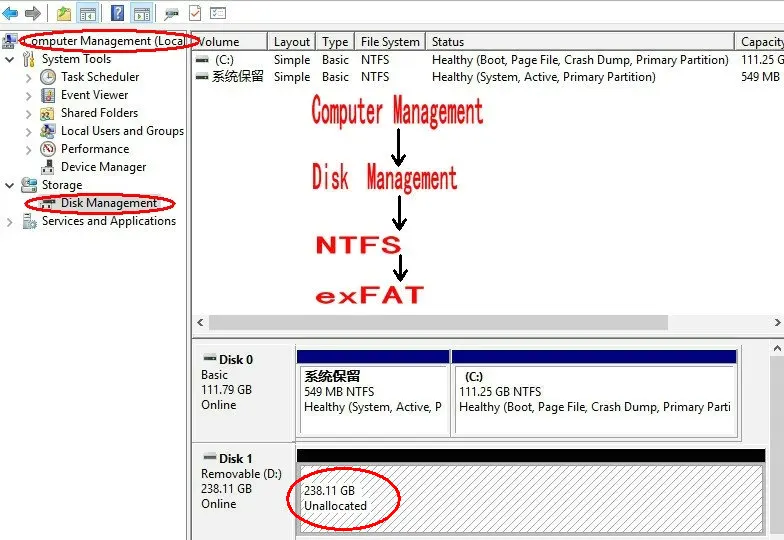Expand the Shared Folders node
Viewport: 784px width, 540px height.
[x=28, y=114]
